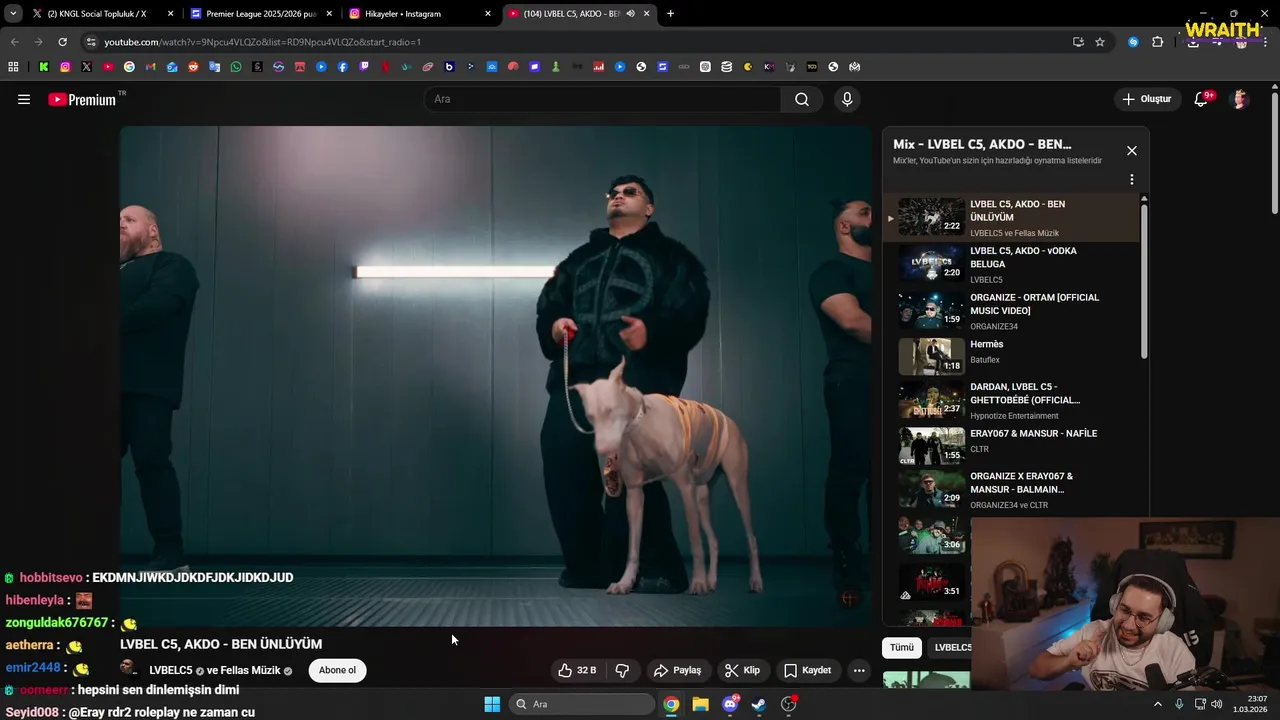Like the video with thumbs up 32 B

577,670
